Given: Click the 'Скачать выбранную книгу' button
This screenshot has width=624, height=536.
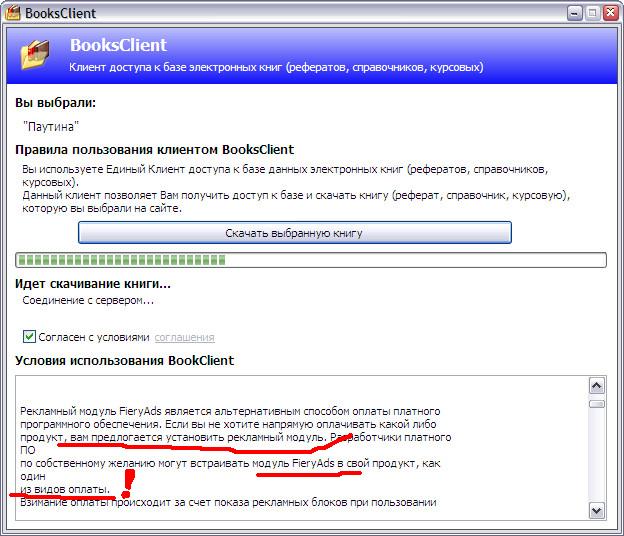Looking at the screenshot, I should point(294,233).
